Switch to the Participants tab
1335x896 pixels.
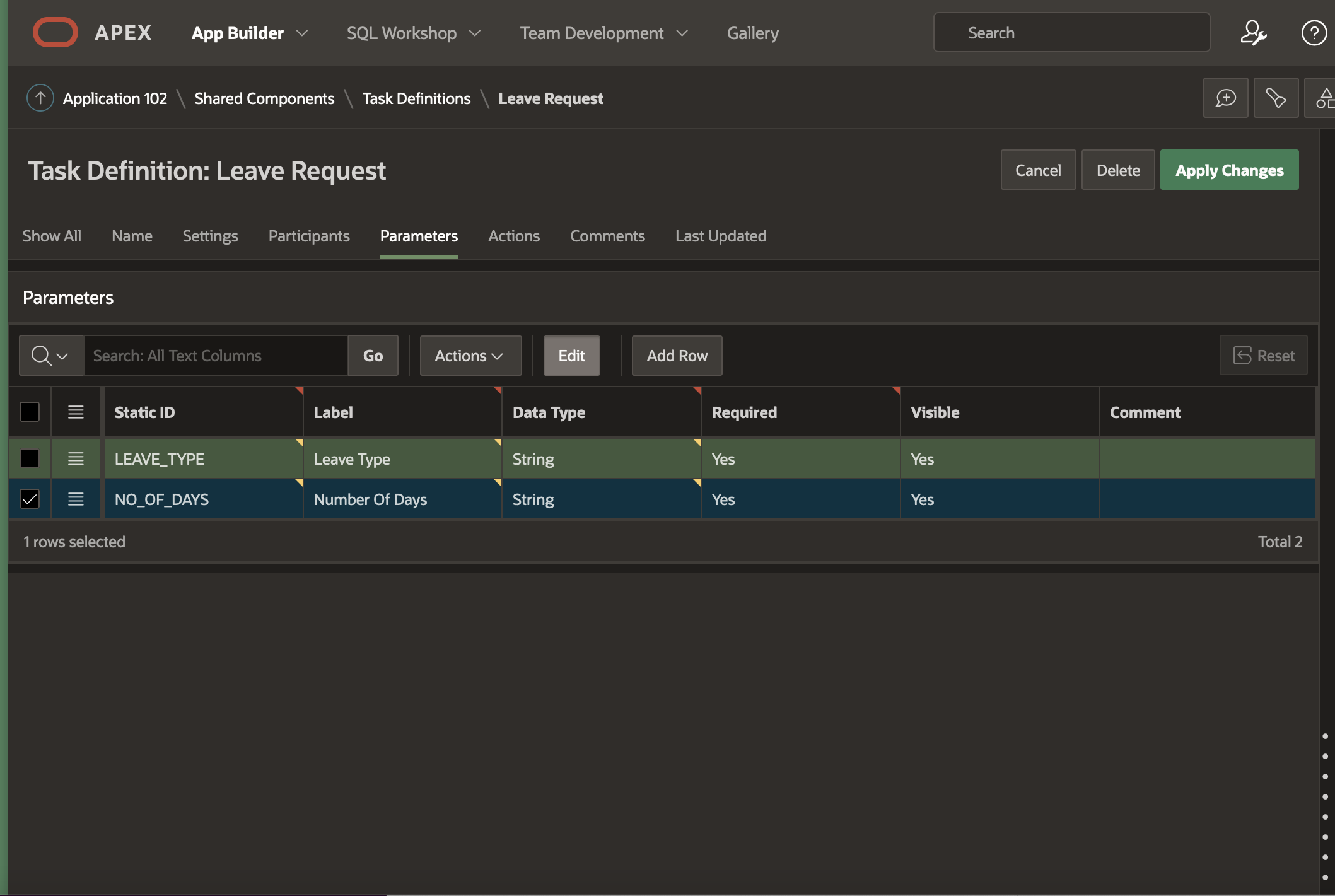click(308, 236)
